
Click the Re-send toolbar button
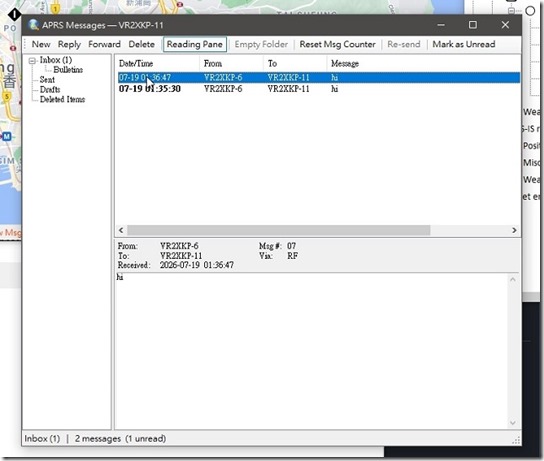click(404, 44)
